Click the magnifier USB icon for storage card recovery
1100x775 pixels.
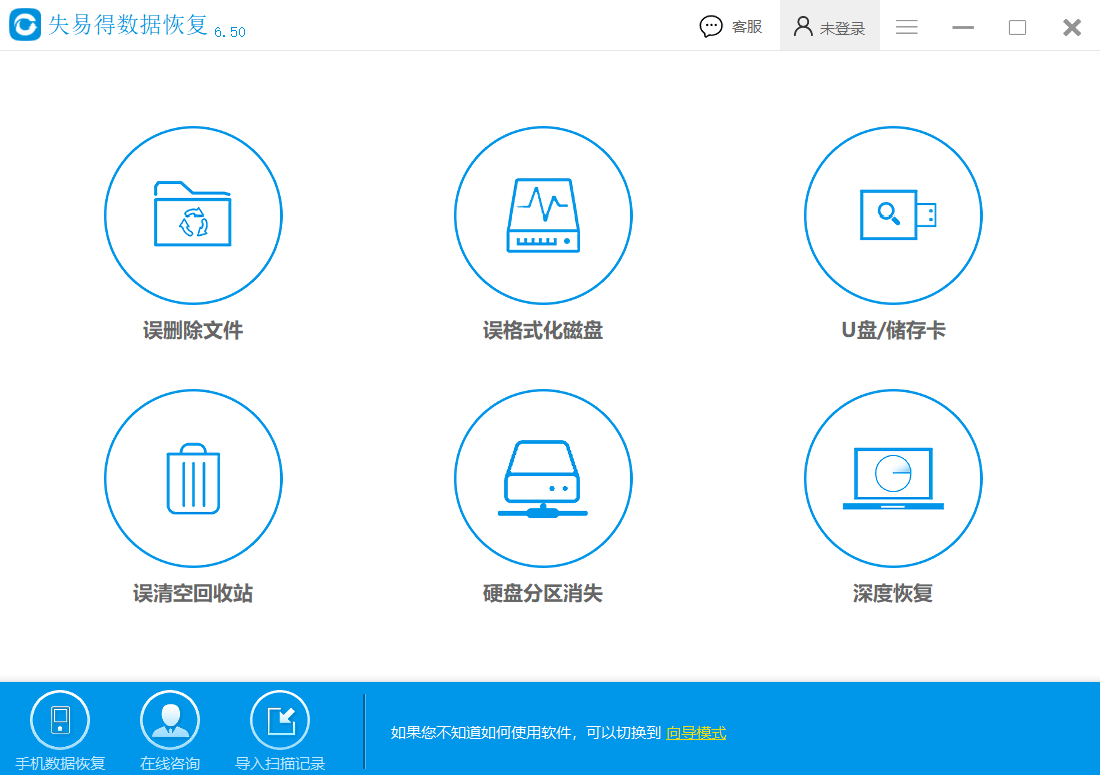point(893,214)
